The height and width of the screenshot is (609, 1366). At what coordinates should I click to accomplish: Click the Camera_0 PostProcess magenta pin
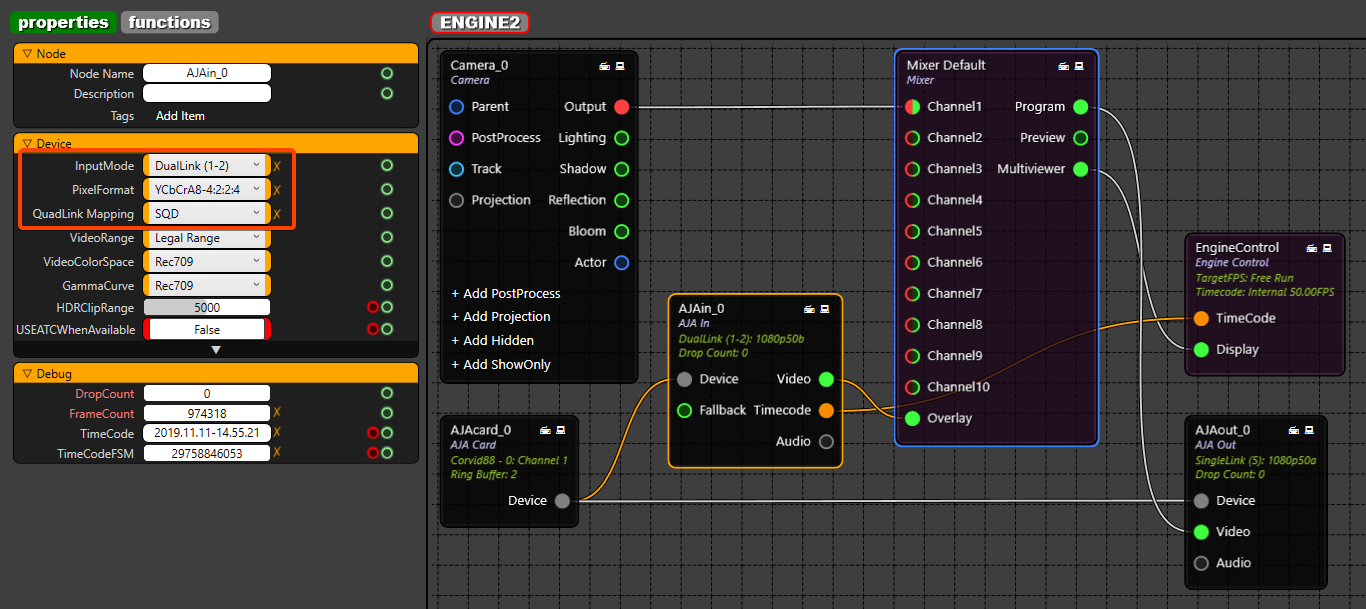457,138
